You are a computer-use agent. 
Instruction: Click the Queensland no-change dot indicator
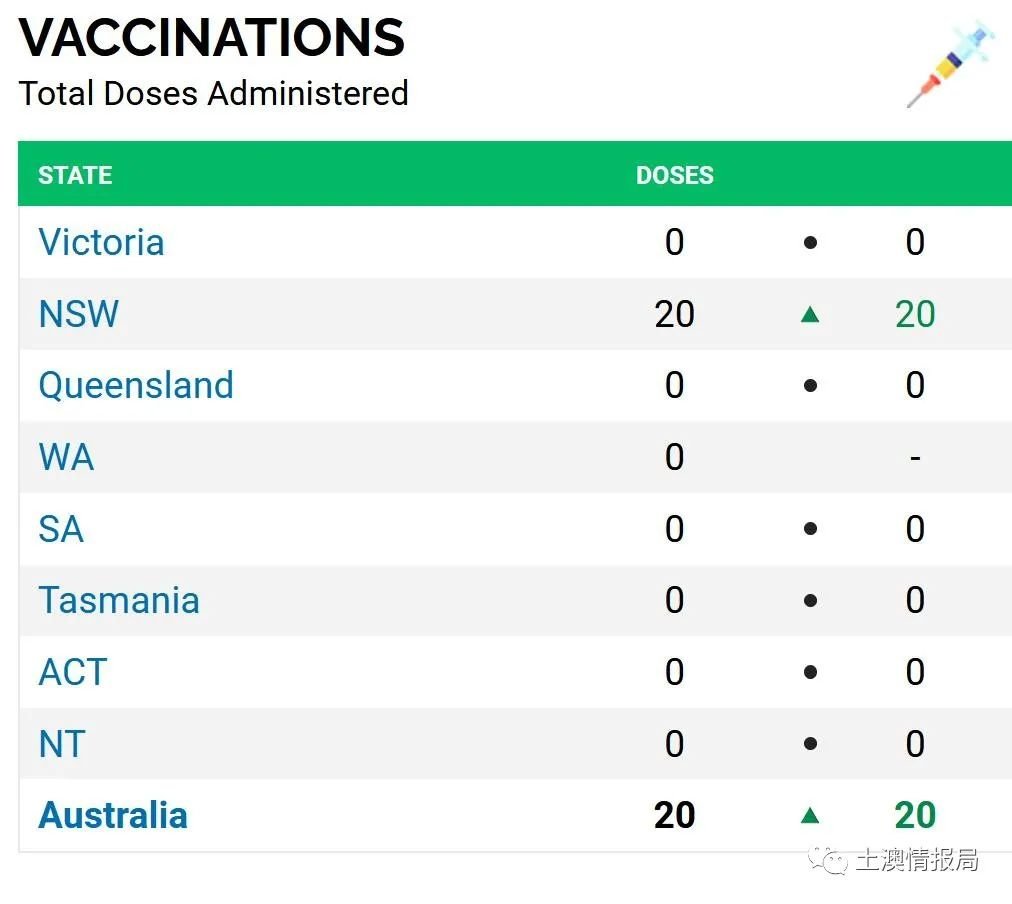click(811, 386)
